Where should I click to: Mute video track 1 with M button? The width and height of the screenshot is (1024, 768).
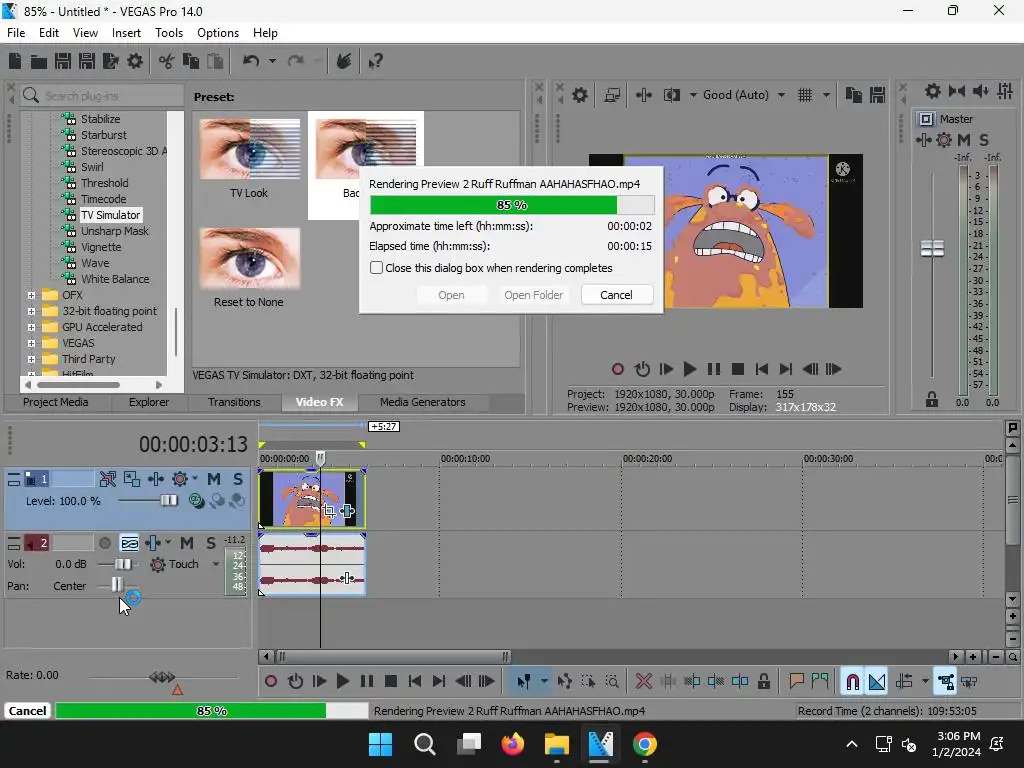point(214,479)
